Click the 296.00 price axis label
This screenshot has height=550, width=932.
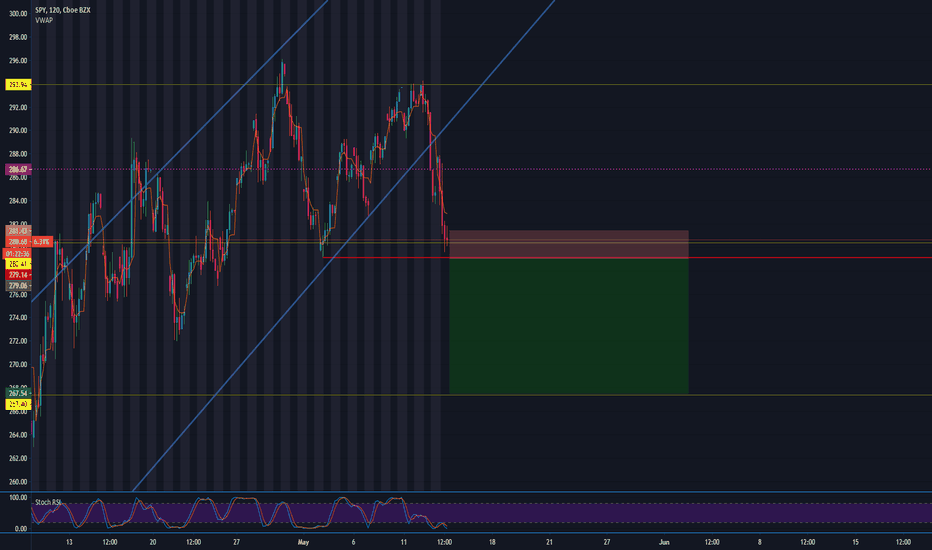point(18,61)
